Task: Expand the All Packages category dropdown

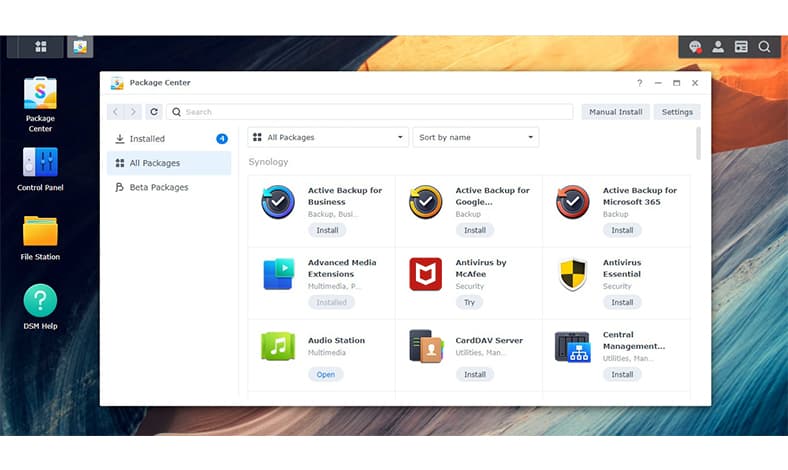Action: [x=328, y=137]
